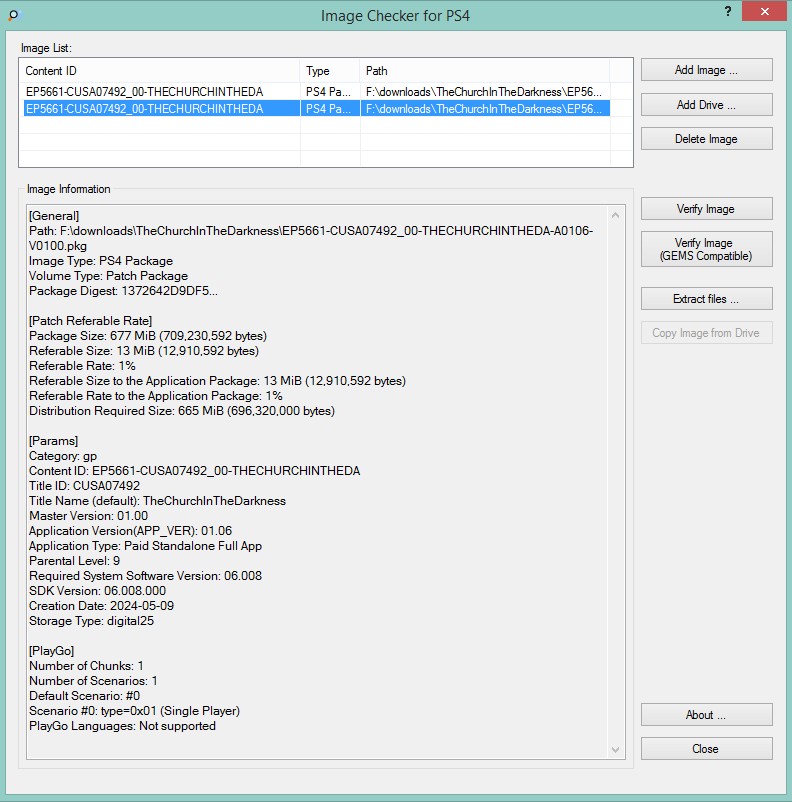Click the Path cell of highlighted row
The width and height of the screenshot is (792, 802).
[484, 108]
